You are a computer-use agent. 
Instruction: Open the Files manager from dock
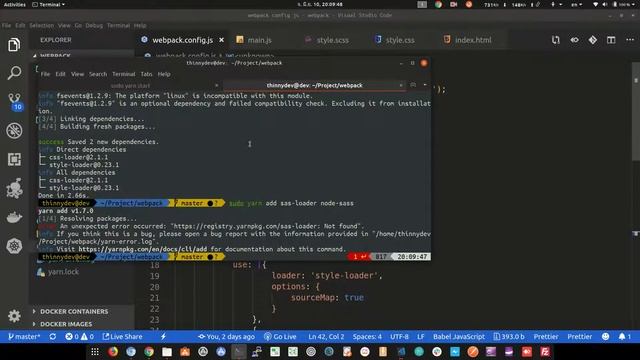coord(167,352)
